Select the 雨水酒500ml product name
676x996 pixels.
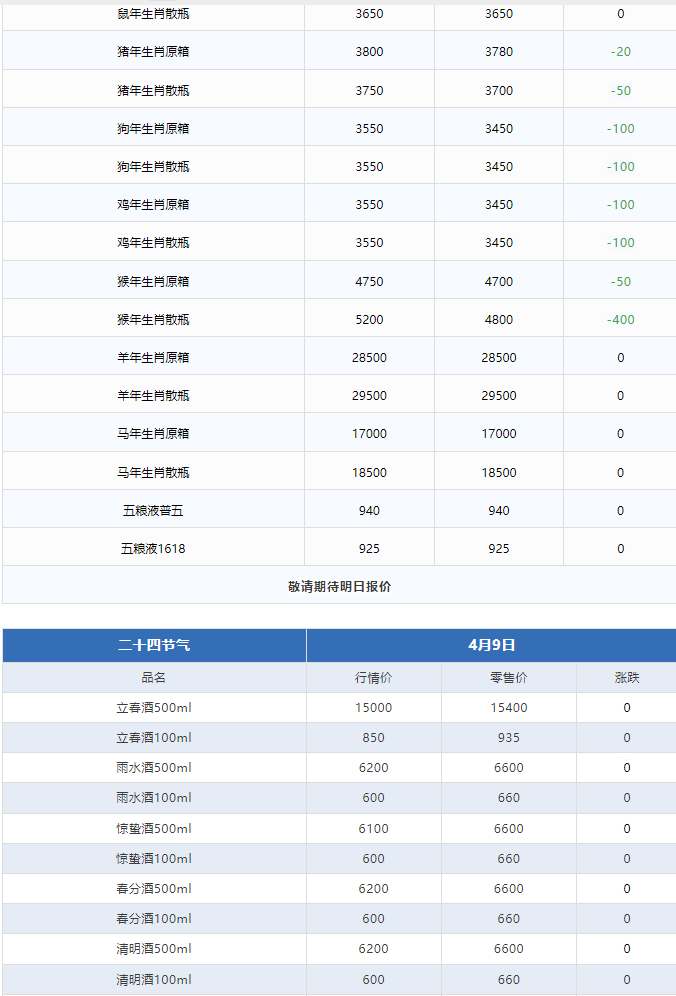154,767
